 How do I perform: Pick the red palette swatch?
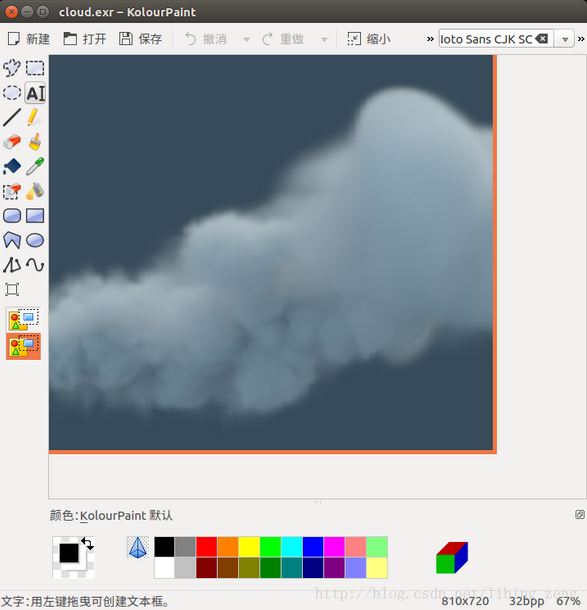point(207,547)
